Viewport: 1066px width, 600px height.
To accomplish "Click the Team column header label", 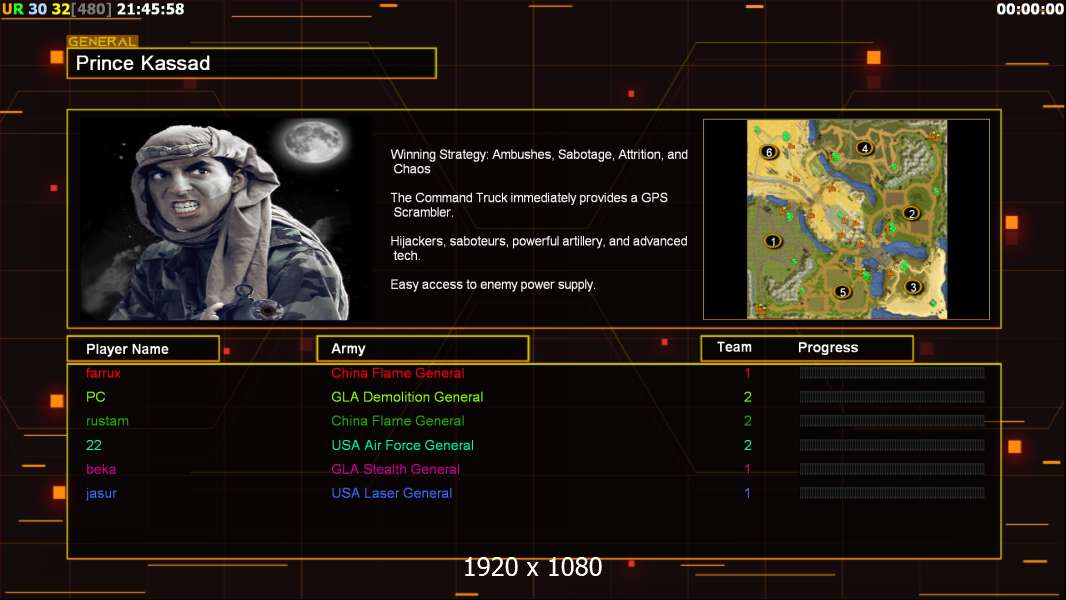I will 734,347.
